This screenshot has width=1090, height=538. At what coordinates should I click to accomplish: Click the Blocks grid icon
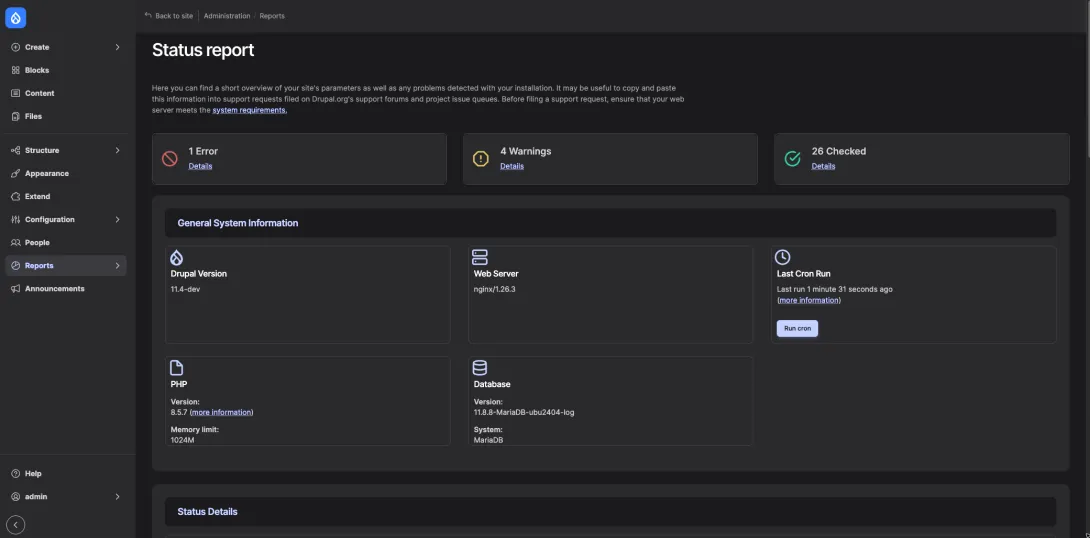[15, 70]
